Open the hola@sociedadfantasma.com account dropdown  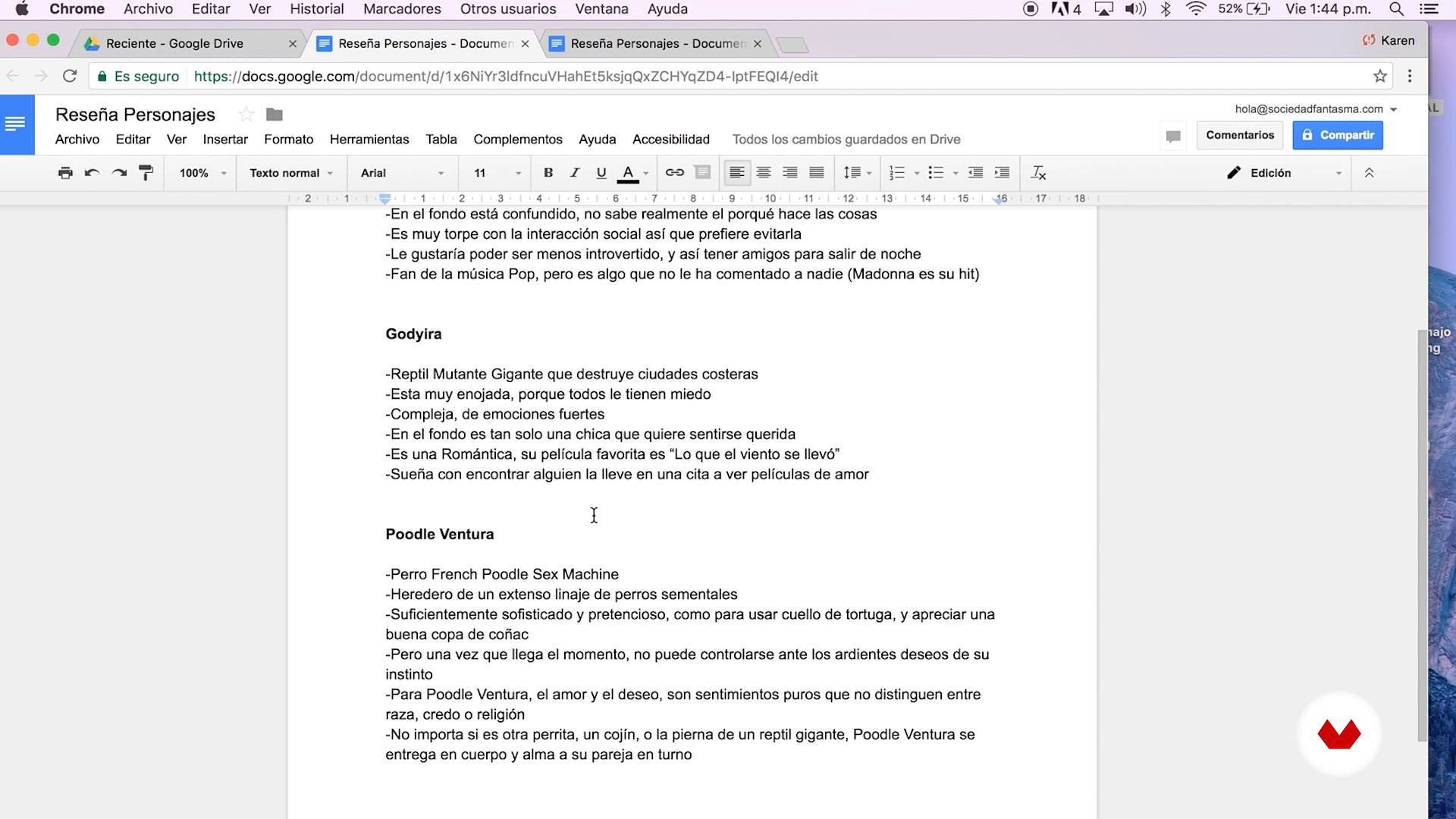[1316, 109]
